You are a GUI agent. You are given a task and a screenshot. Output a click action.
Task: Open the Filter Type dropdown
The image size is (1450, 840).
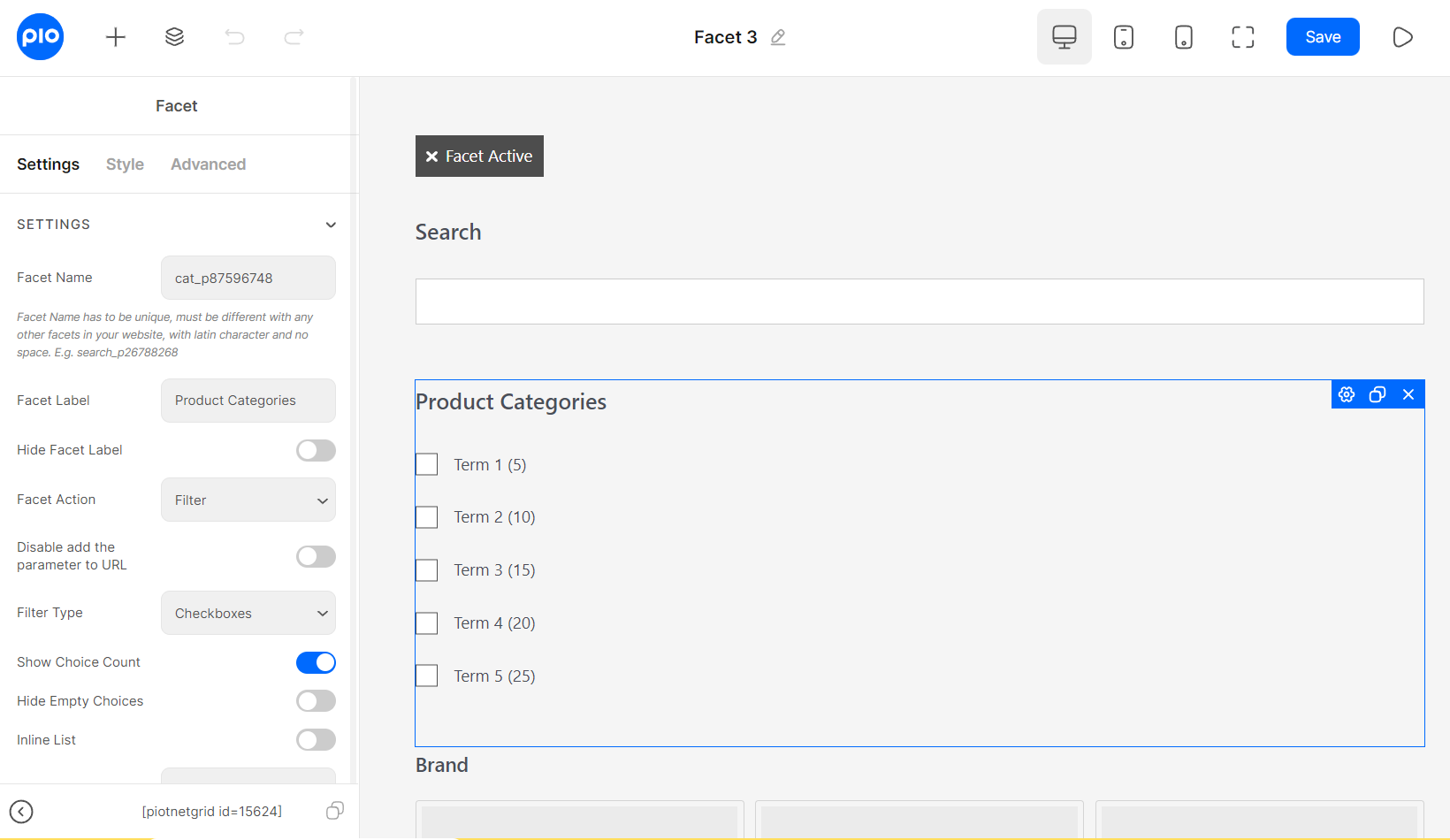[x=248, y=613]
